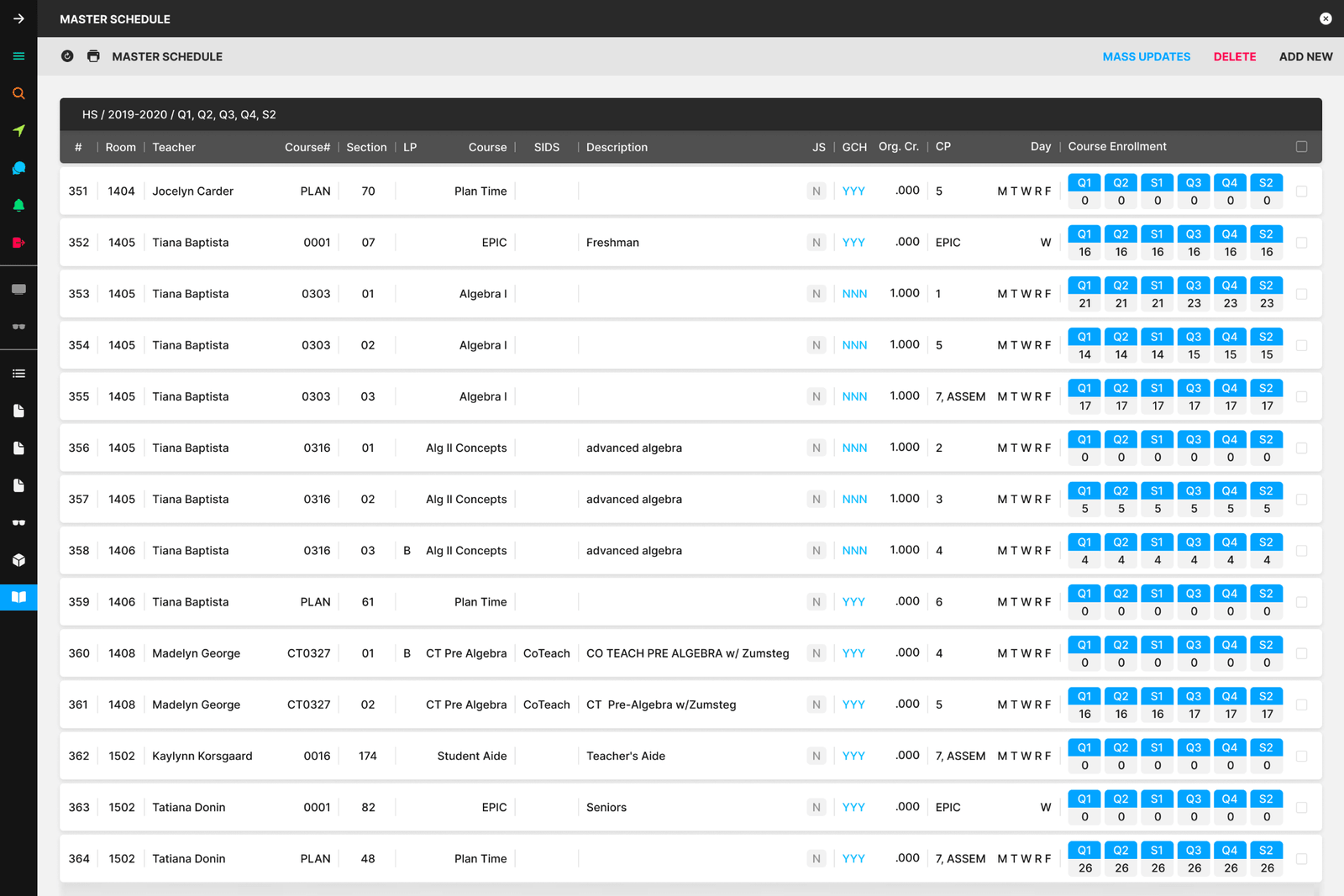Screen dimensions: 1344x896
Task: Click the orange search icon in sidebar
Action: tap(18, 93)
